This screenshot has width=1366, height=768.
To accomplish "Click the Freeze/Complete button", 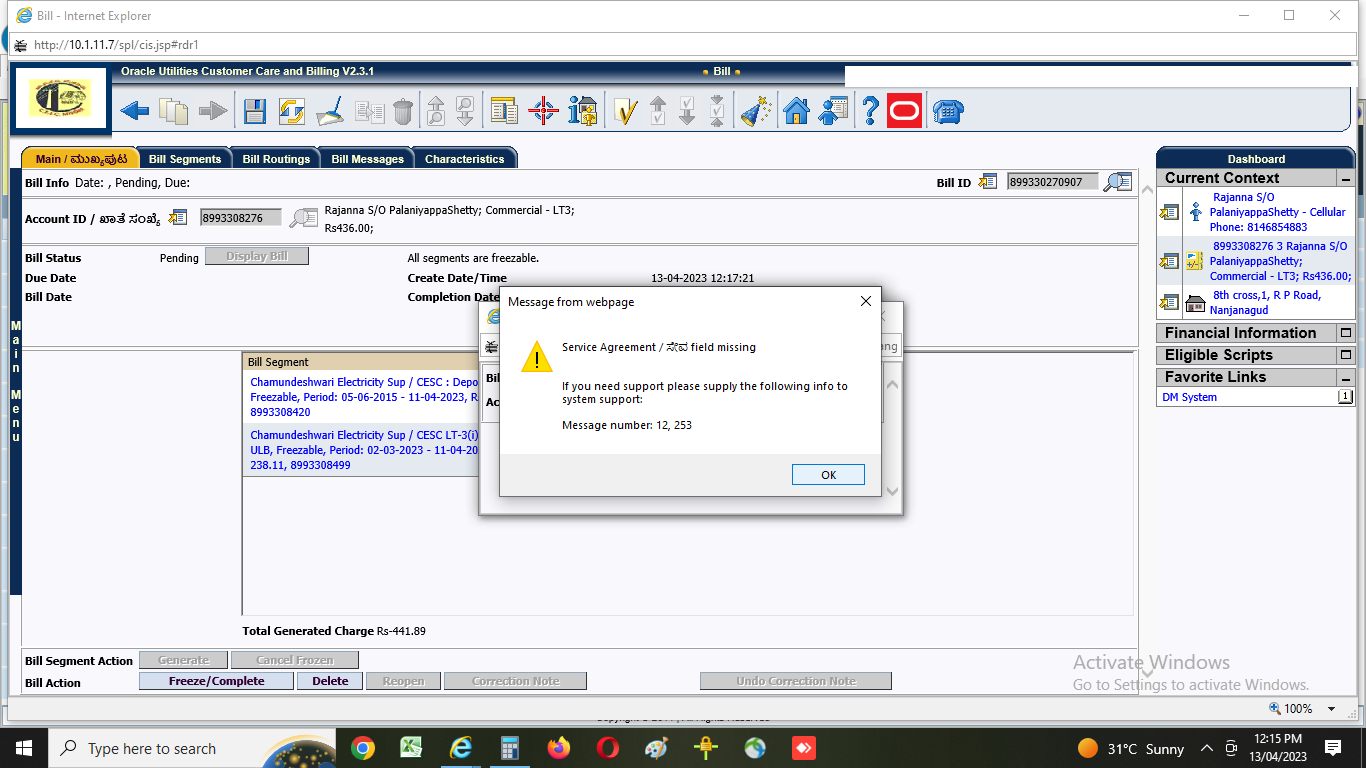I will 217,681.
